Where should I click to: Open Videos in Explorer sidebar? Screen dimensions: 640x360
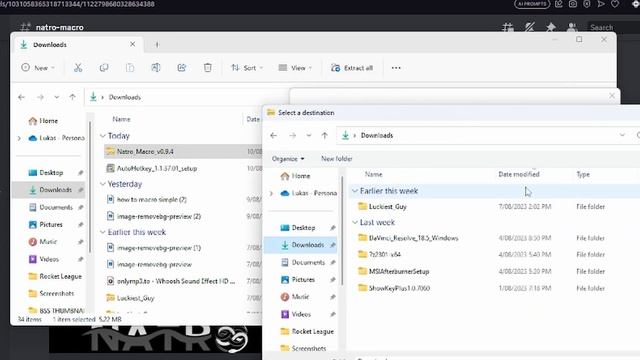tap(49, 259)
